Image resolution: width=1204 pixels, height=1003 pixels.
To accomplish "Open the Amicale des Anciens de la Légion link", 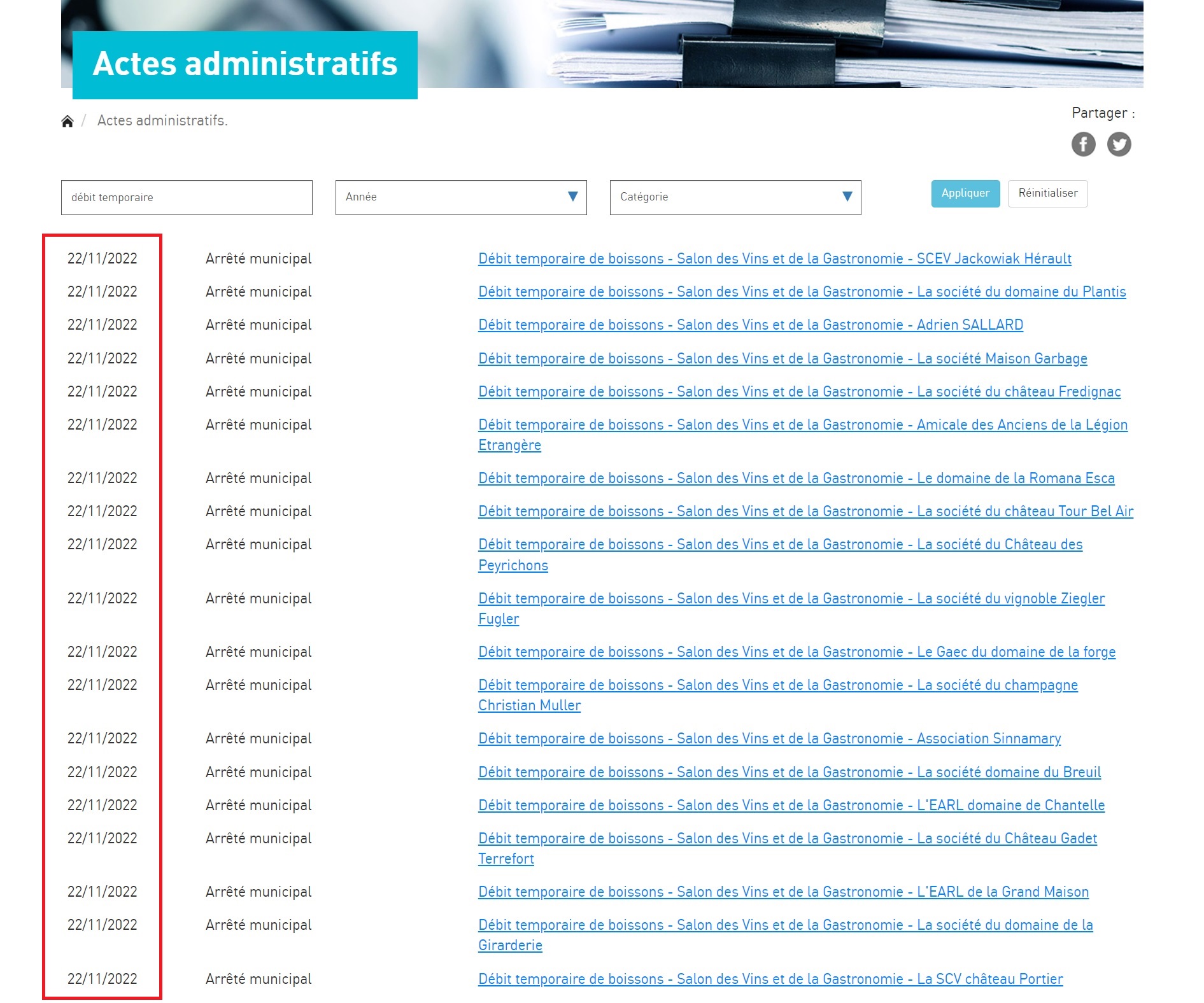I will [x=802, y=424].
